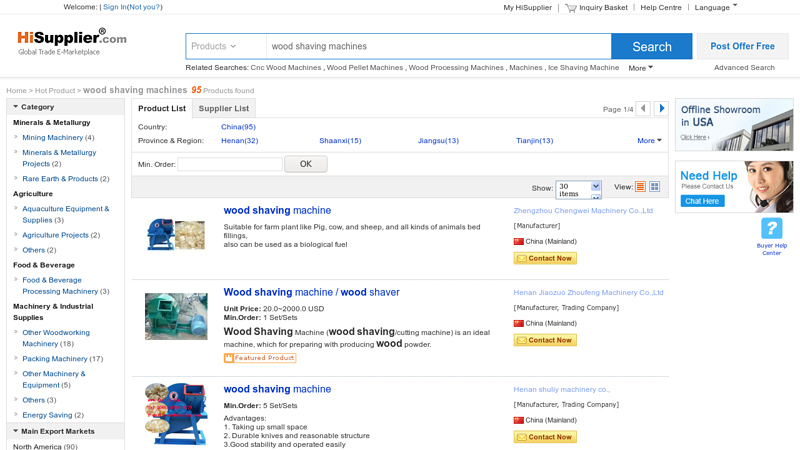Open Offline Showroom in USA banner

coord(734,124)
